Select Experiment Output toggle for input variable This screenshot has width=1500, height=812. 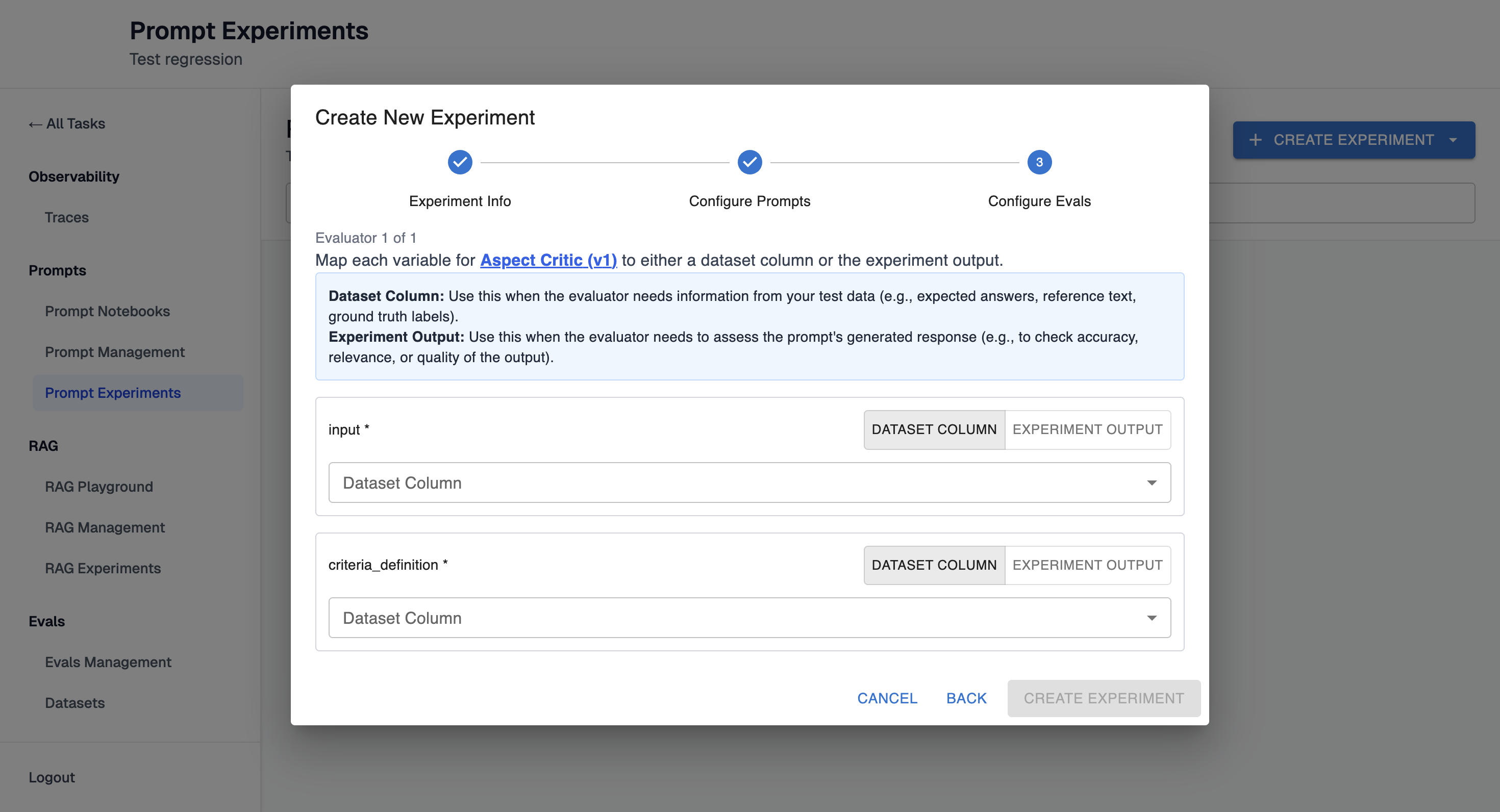1087,429
